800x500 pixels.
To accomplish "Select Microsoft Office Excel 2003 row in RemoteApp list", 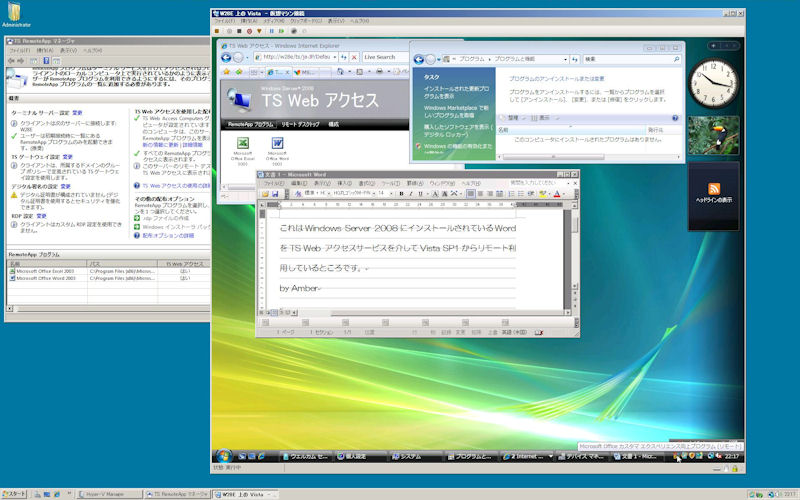I will (108, 271).
